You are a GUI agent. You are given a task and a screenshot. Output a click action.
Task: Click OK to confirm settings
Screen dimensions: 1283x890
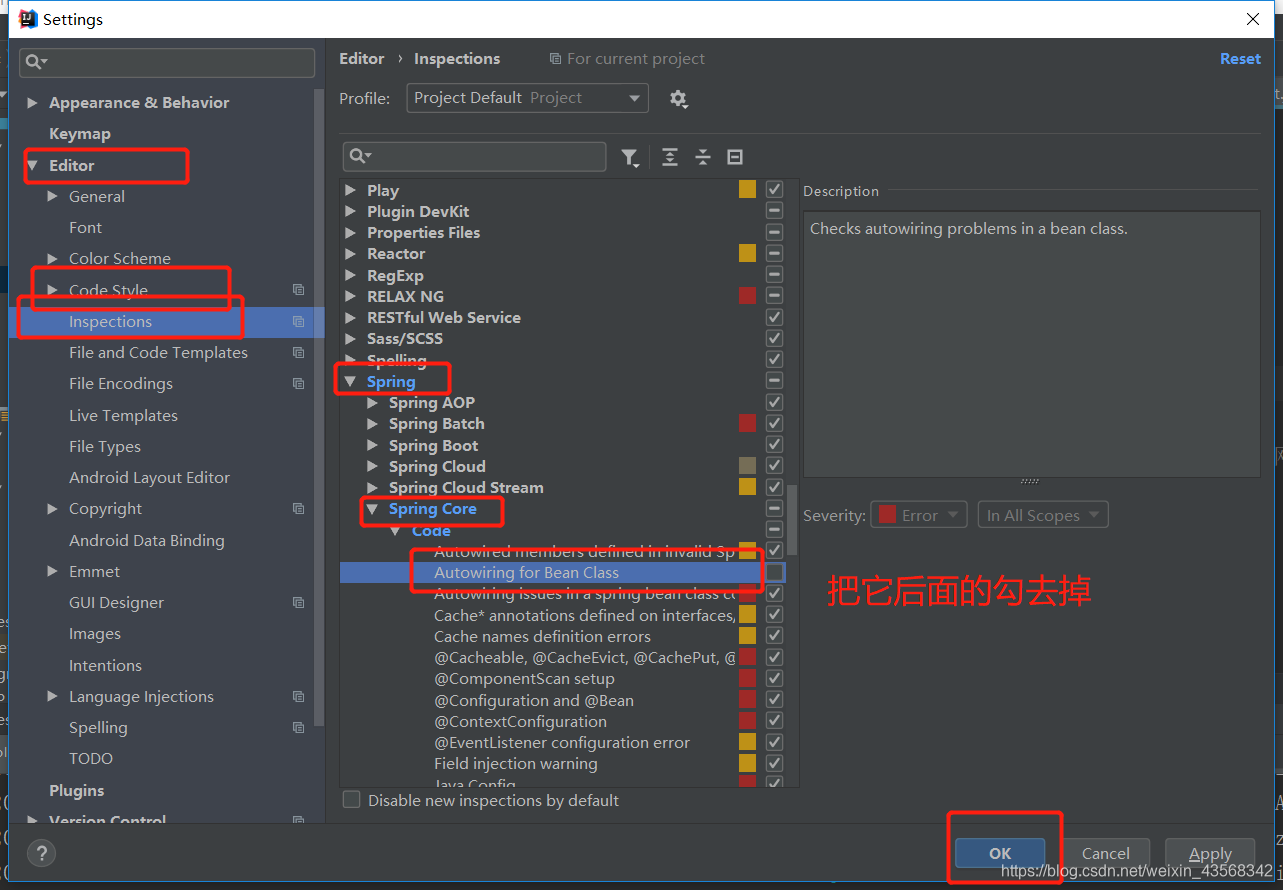pos(1000,853)
